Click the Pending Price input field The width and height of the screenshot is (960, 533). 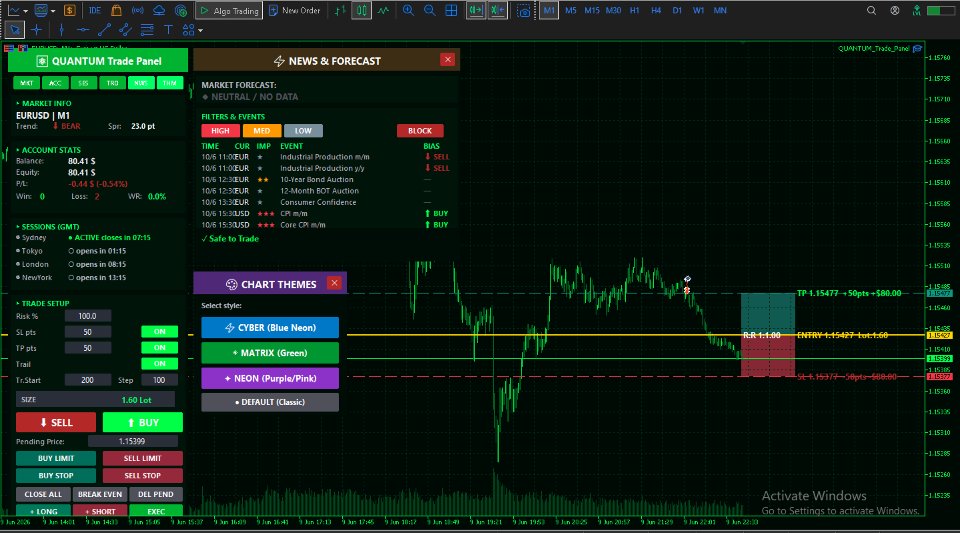point(132,441)
